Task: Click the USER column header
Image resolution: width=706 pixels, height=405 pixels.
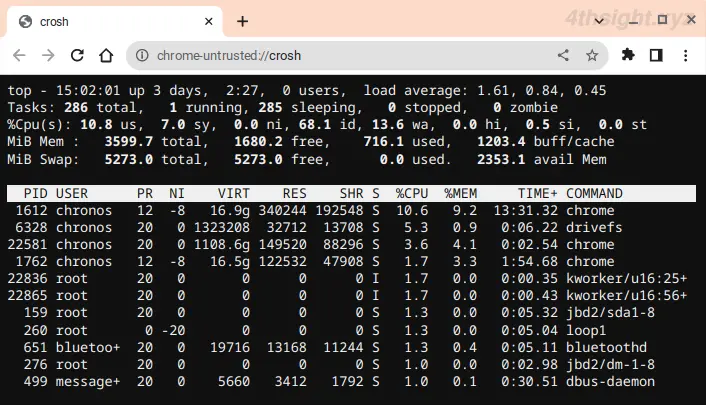Action: 72,194
